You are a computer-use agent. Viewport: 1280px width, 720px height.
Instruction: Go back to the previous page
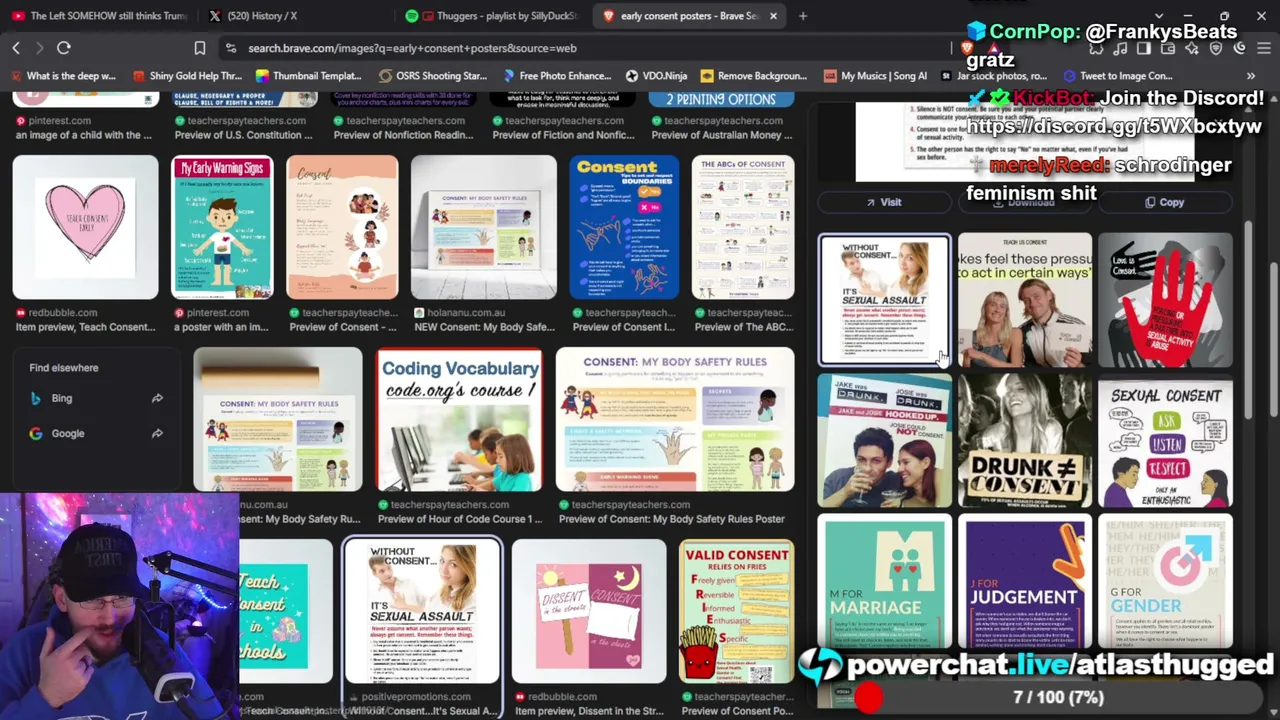16,48
